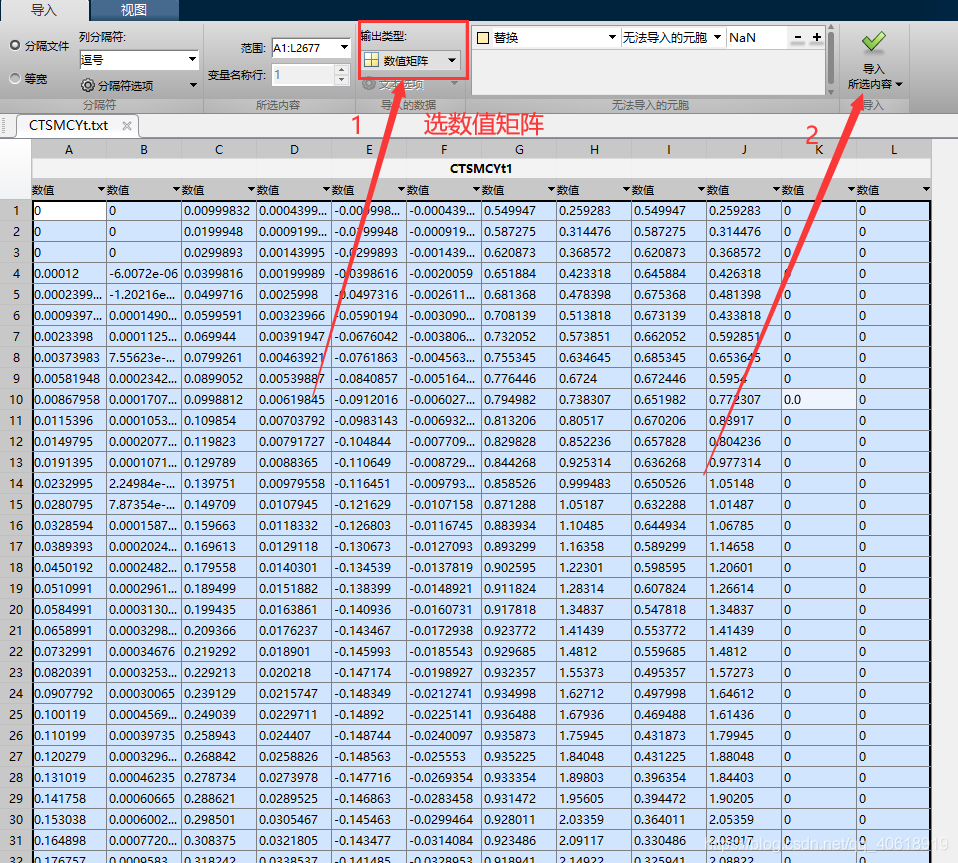Select the 分隔文件 radio button
Screen dimensions: 958x863
click(x=15, y=45)
